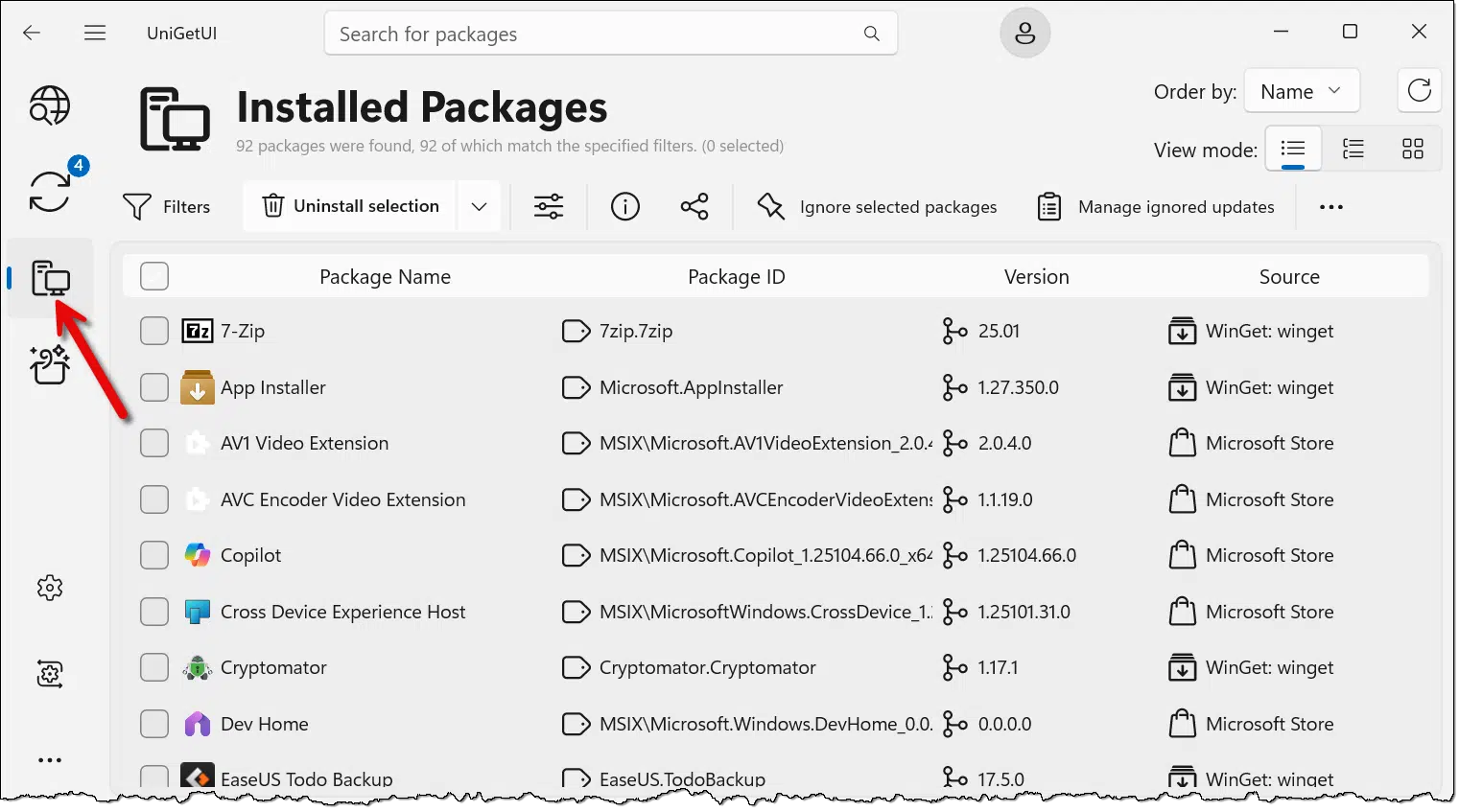The image size is (1459, 812).
Task: Click the Search for packages field
Action: pyautogui.click(x=595, y=34)
